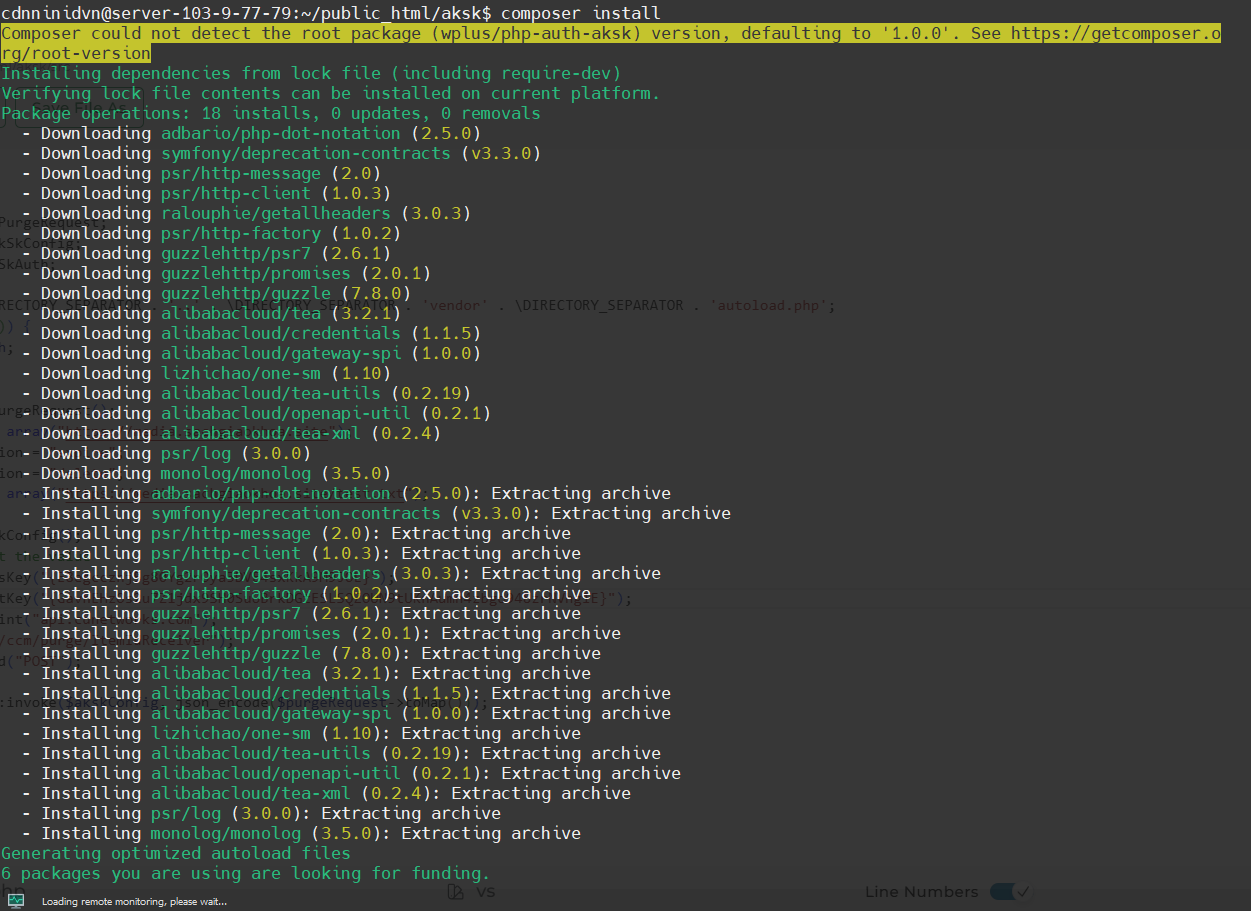Click the yellow highlighted Composer warning text
The width and height of the screenshot is (1251, 911).
[500, 33]
